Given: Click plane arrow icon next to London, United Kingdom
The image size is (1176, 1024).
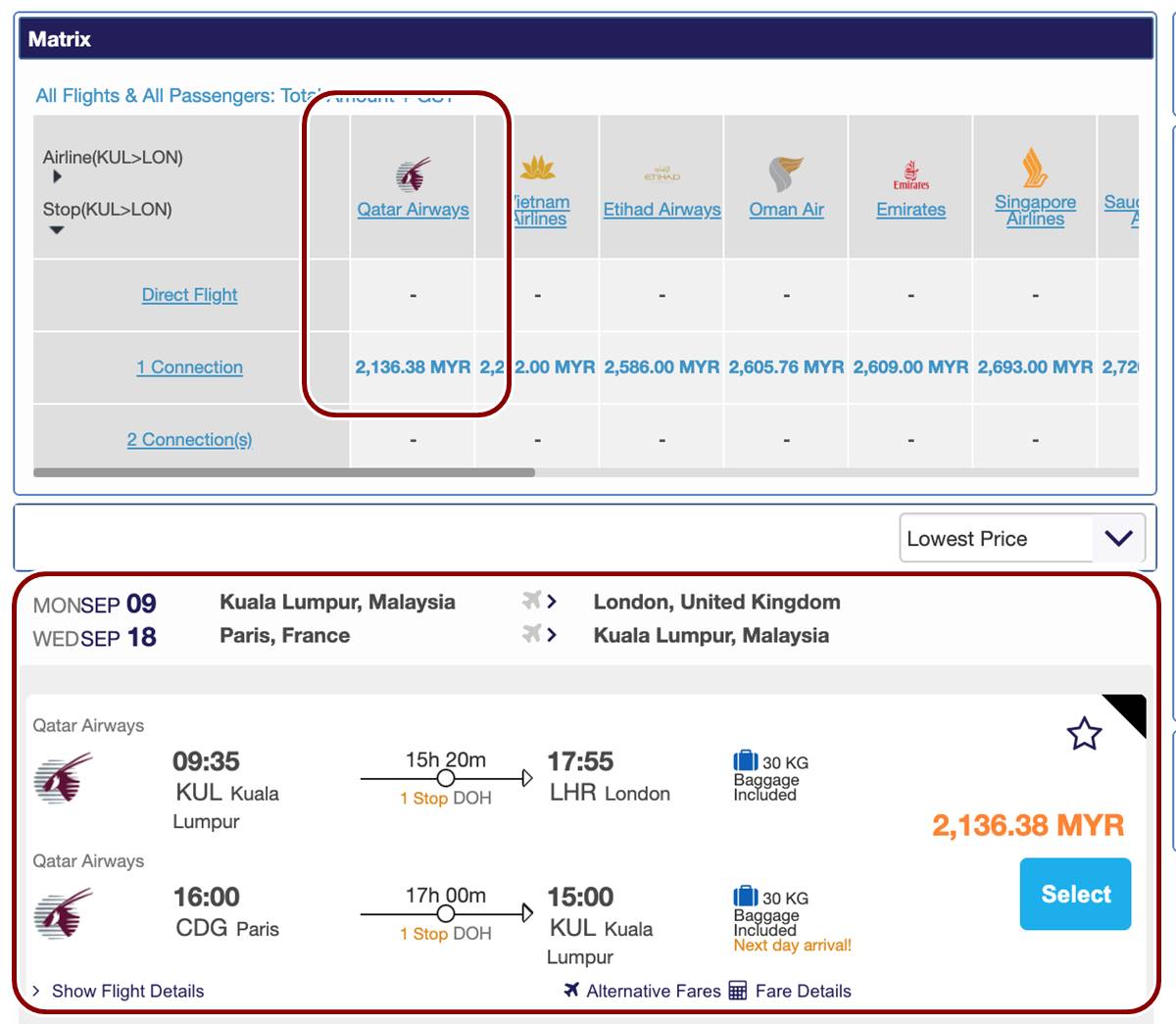Looking at the screenshot, I should pos(539,601).
